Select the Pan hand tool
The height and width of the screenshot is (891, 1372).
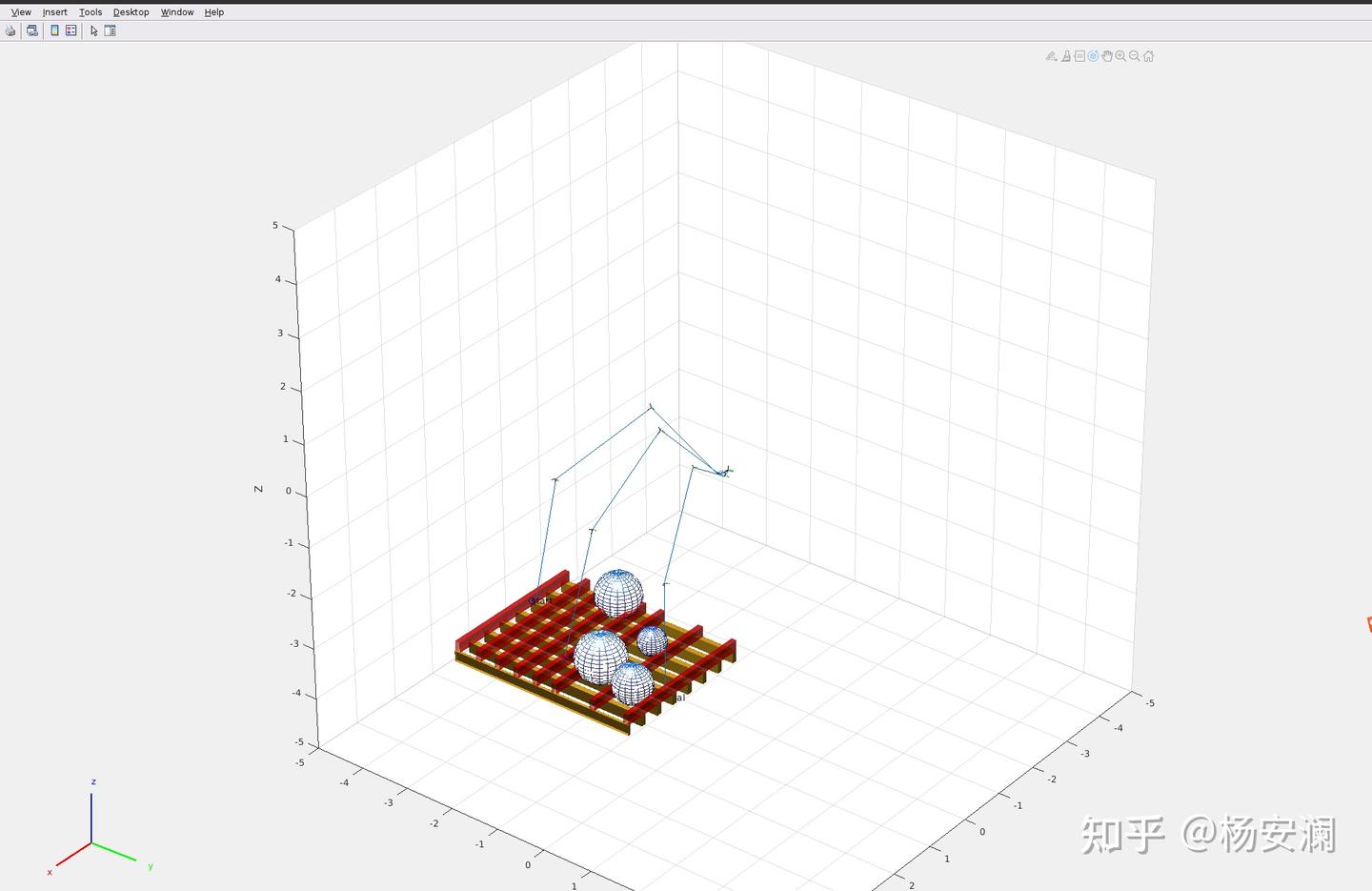(x=1107, y=56)
